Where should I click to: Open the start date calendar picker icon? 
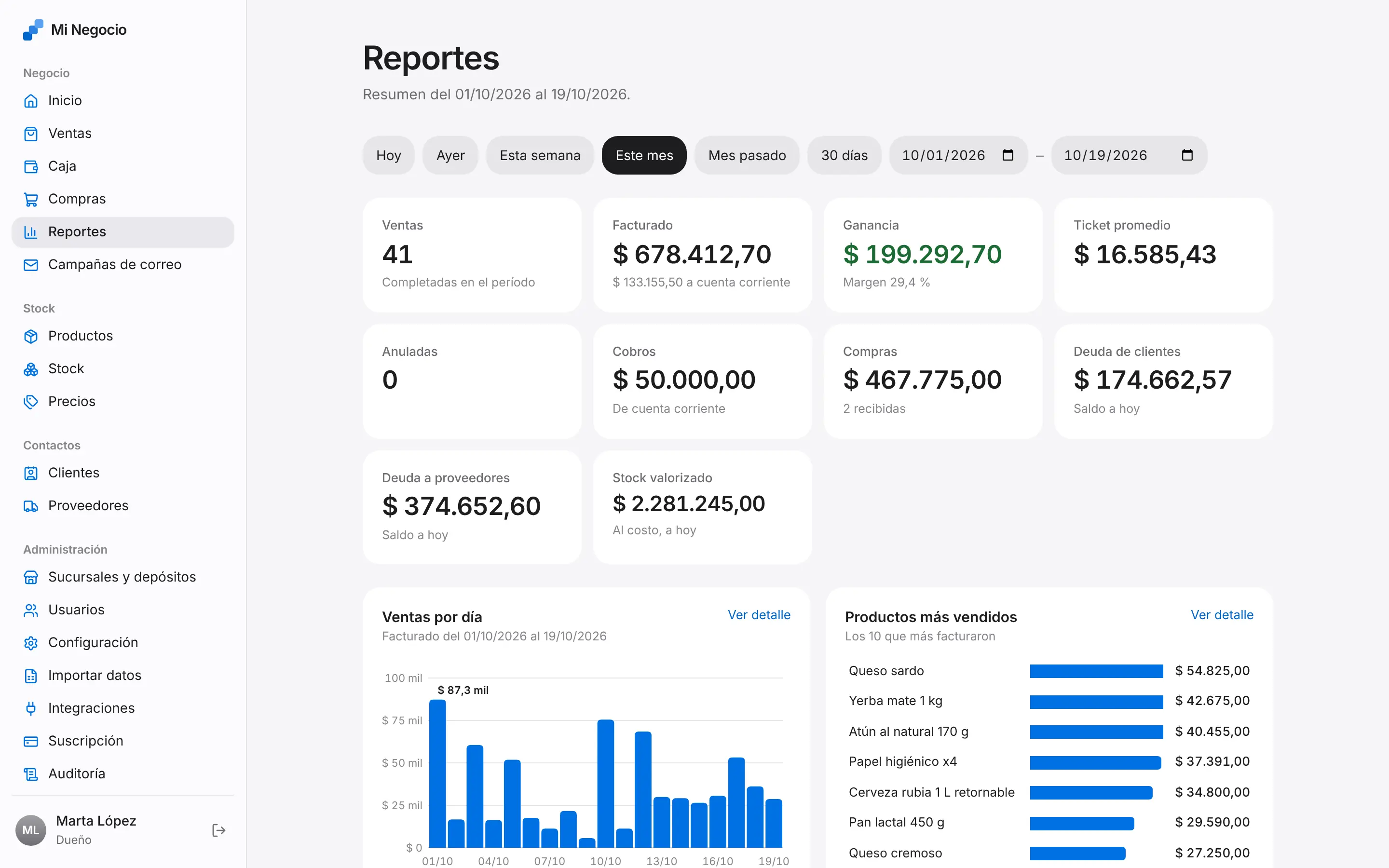1008,155
